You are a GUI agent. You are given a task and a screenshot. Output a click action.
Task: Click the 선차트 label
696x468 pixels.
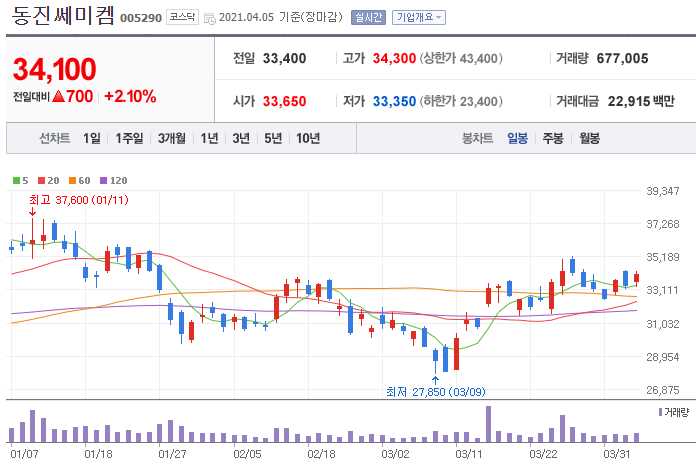pyautogui.click(x=55, y=138)
